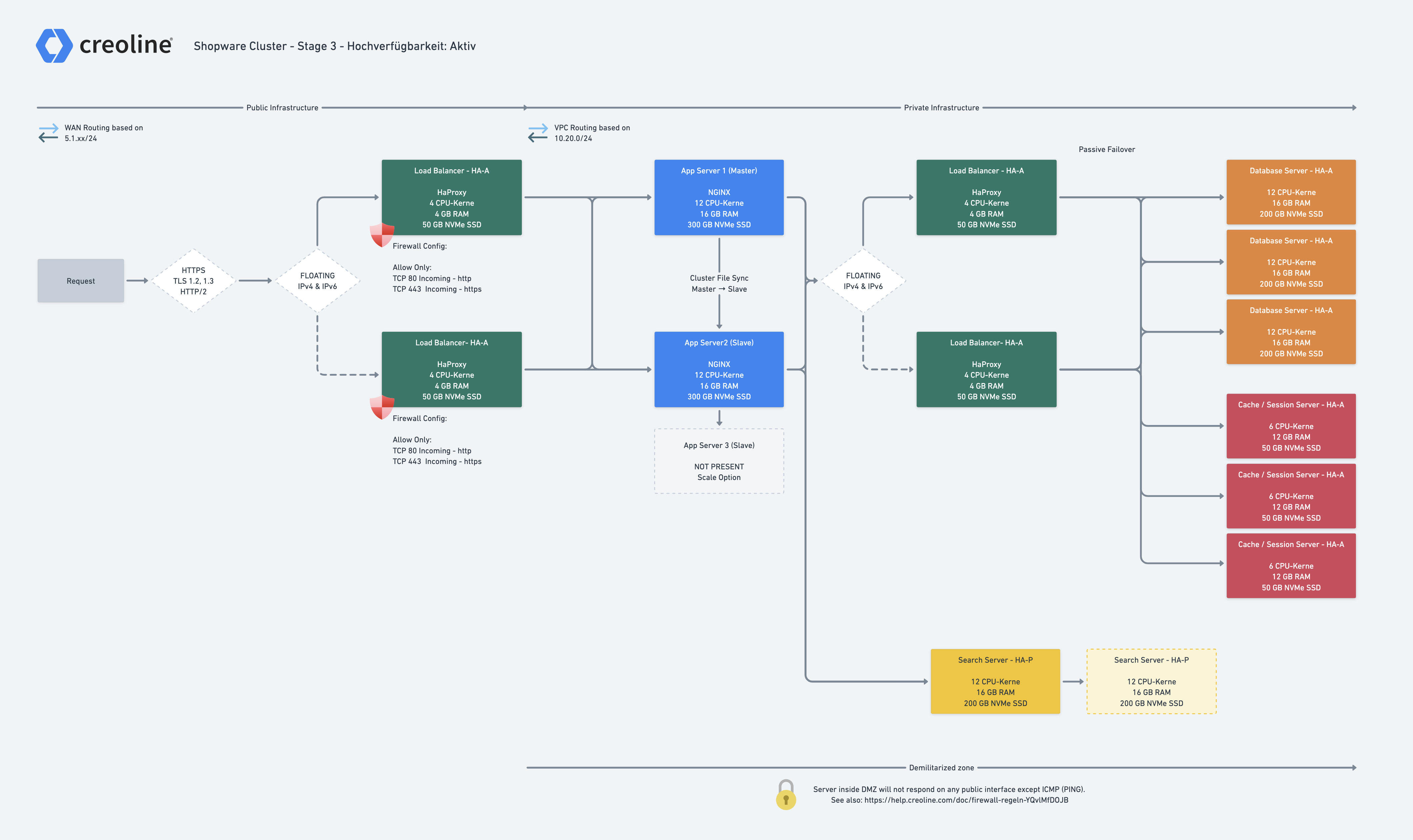Image resolution: width=1413 pixels, height=840 pixels.
Task: Click the 'VPC Routing based on' text
Action: [592, 128]
